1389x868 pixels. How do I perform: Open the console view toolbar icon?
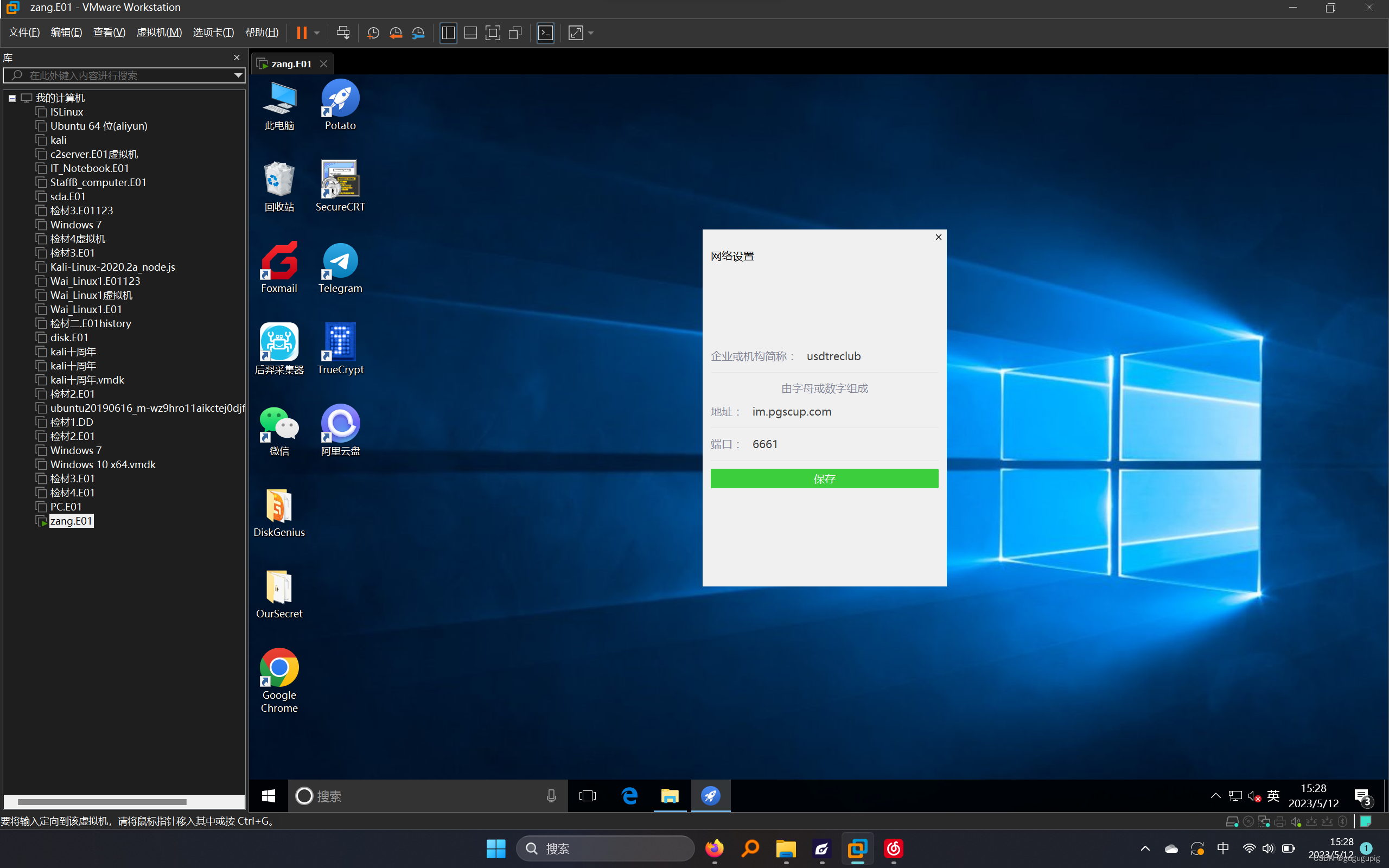[x=545, y=33]
